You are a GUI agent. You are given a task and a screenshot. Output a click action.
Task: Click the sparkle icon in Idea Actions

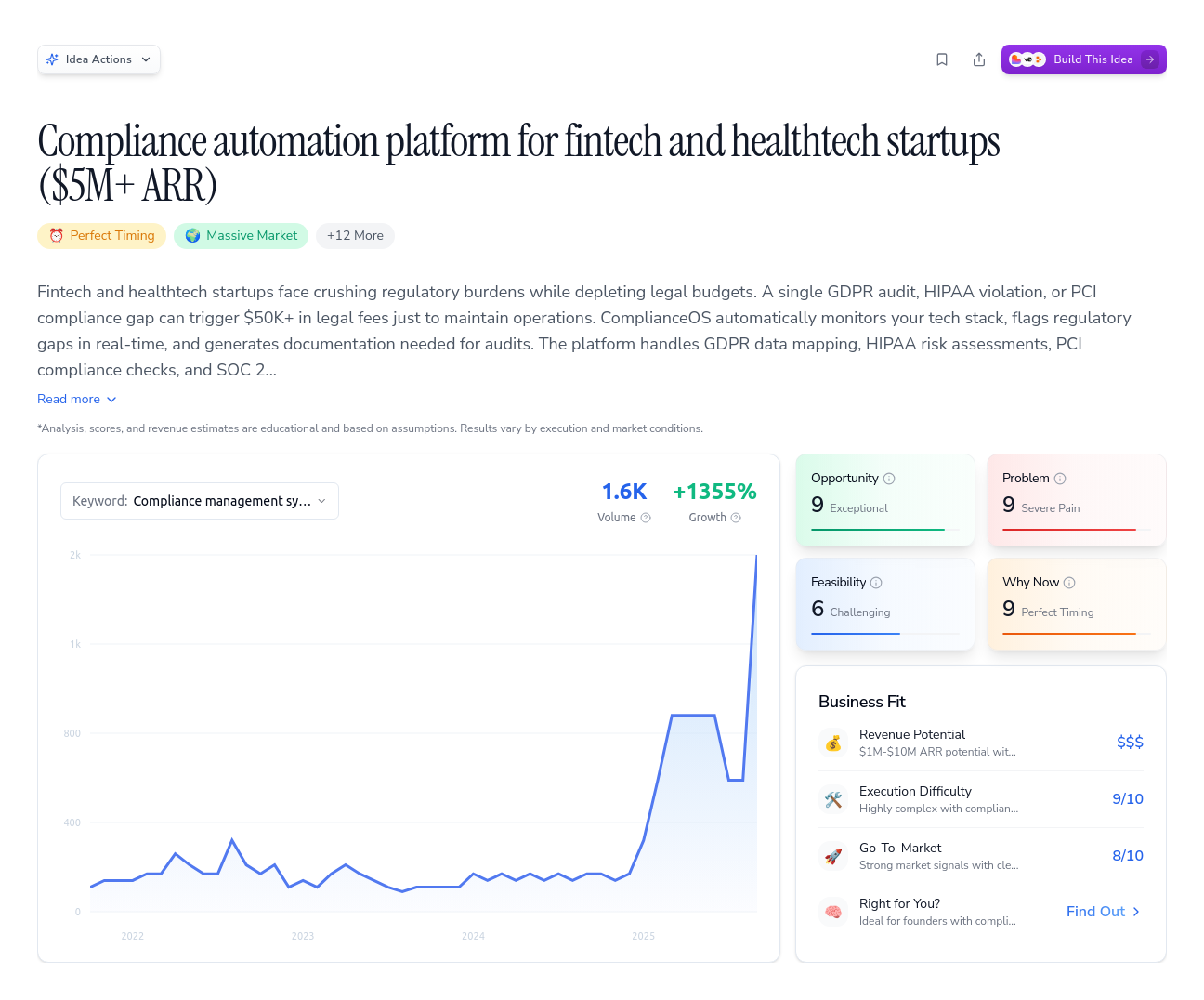54,59
